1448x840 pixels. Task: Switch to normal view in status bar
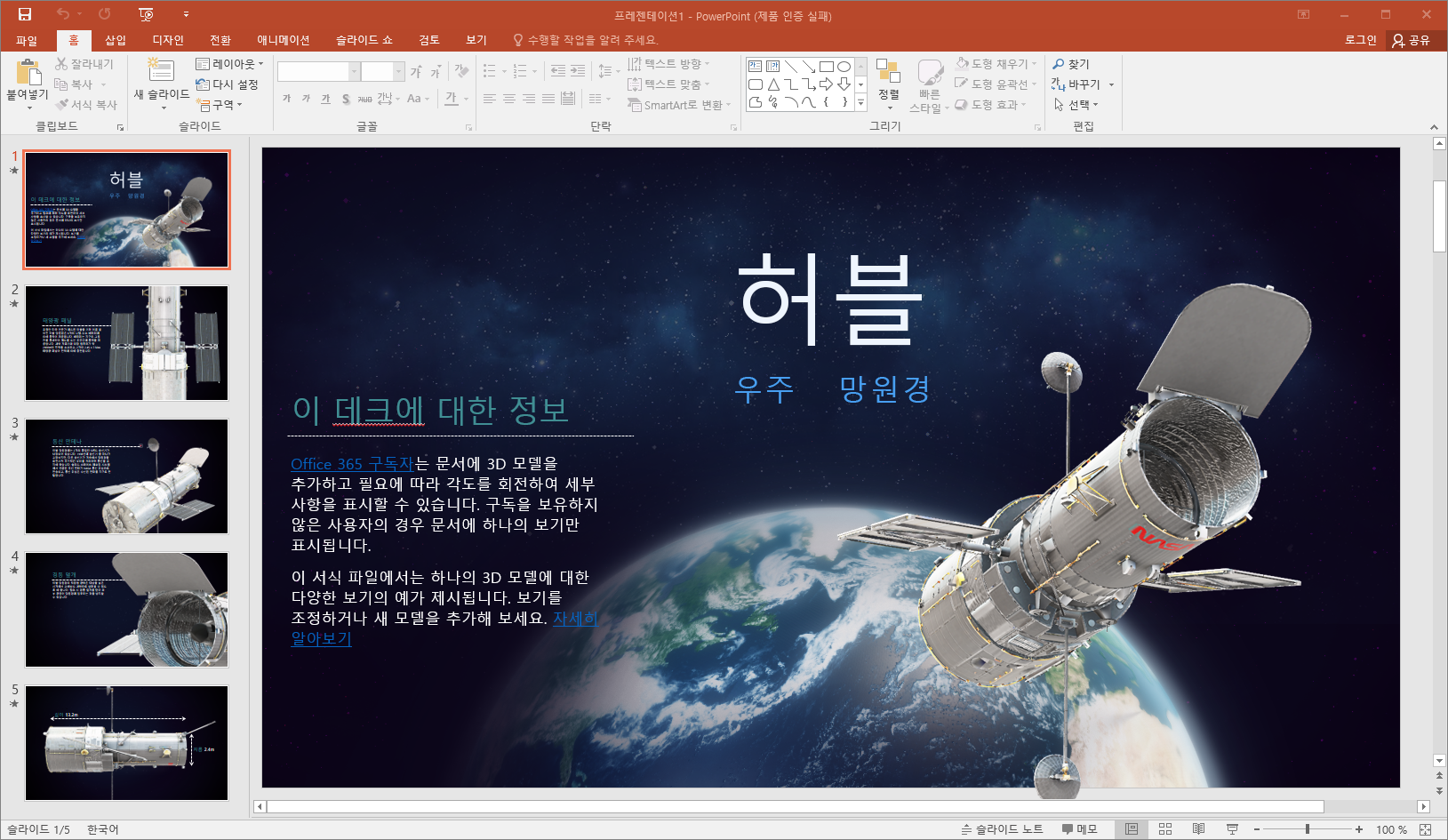click(1132, 829)
